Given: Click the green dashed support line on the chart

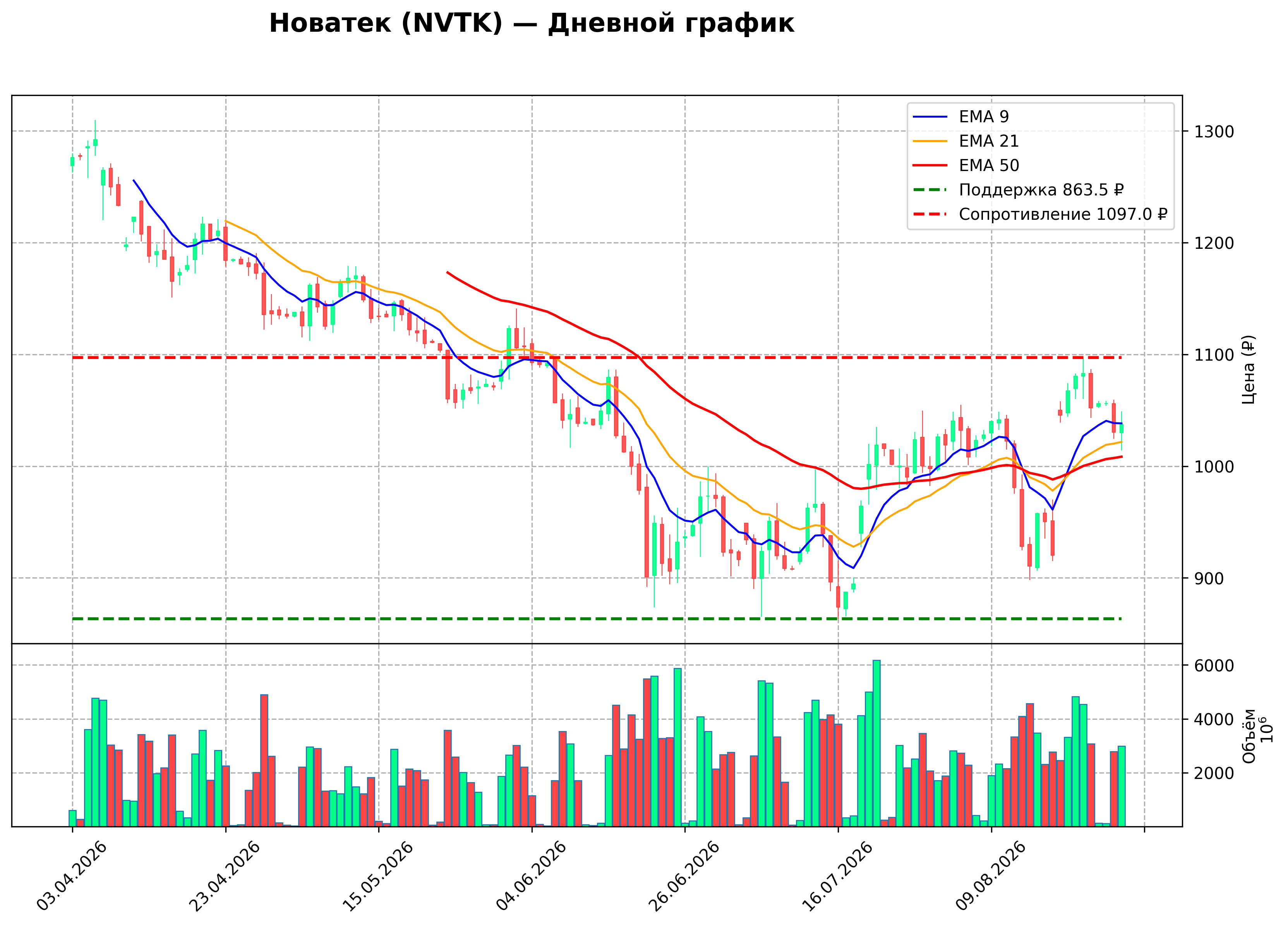Looking at the screenshot, I should pos(596,619).
